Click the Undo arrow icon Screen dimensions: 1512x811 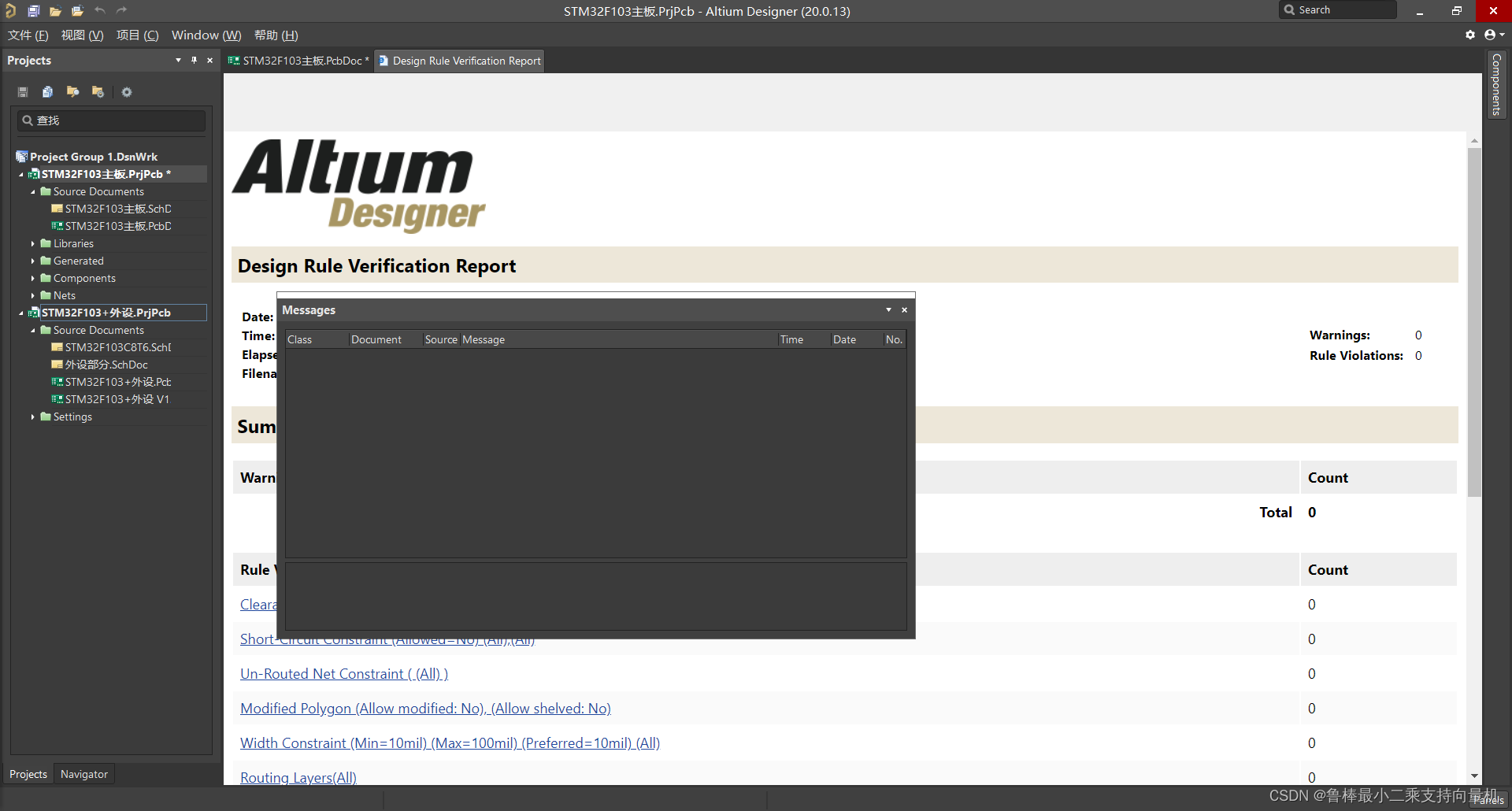100,10
